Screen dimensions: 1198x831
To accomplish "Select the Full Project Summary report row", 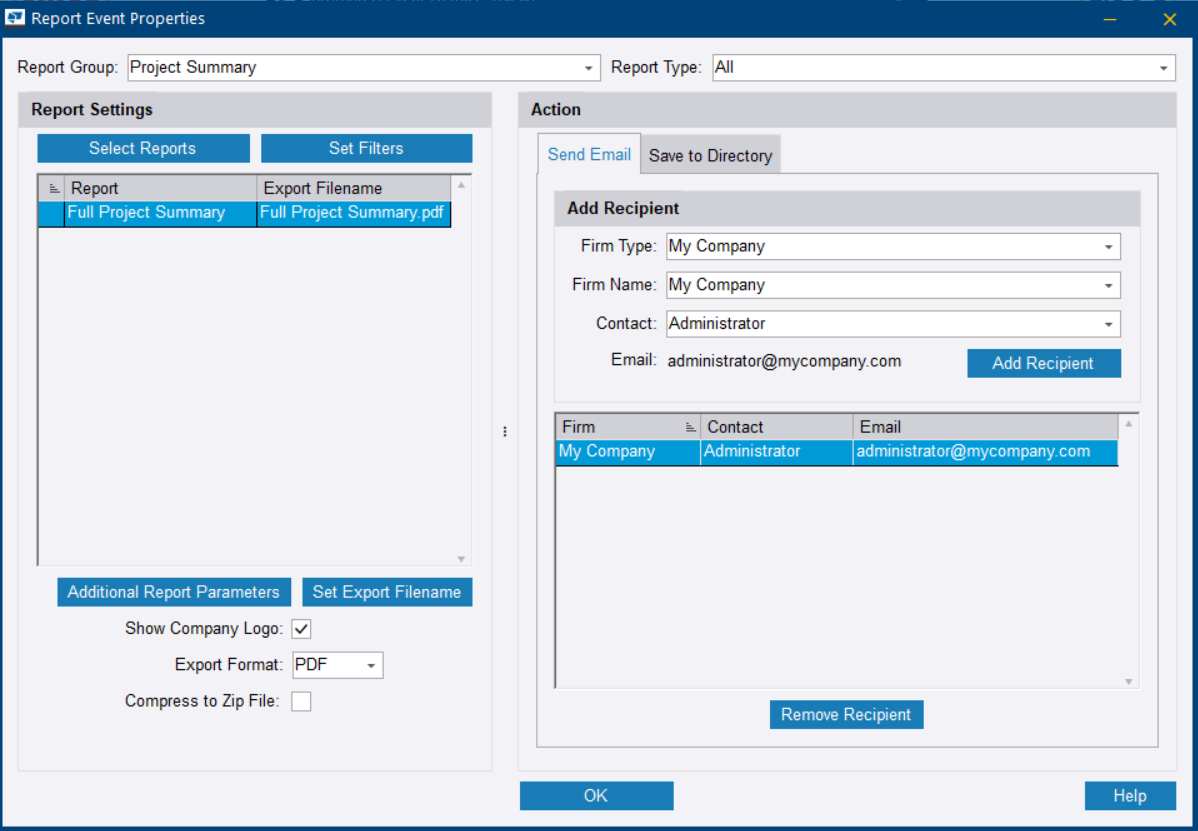I will pos(146,213).
